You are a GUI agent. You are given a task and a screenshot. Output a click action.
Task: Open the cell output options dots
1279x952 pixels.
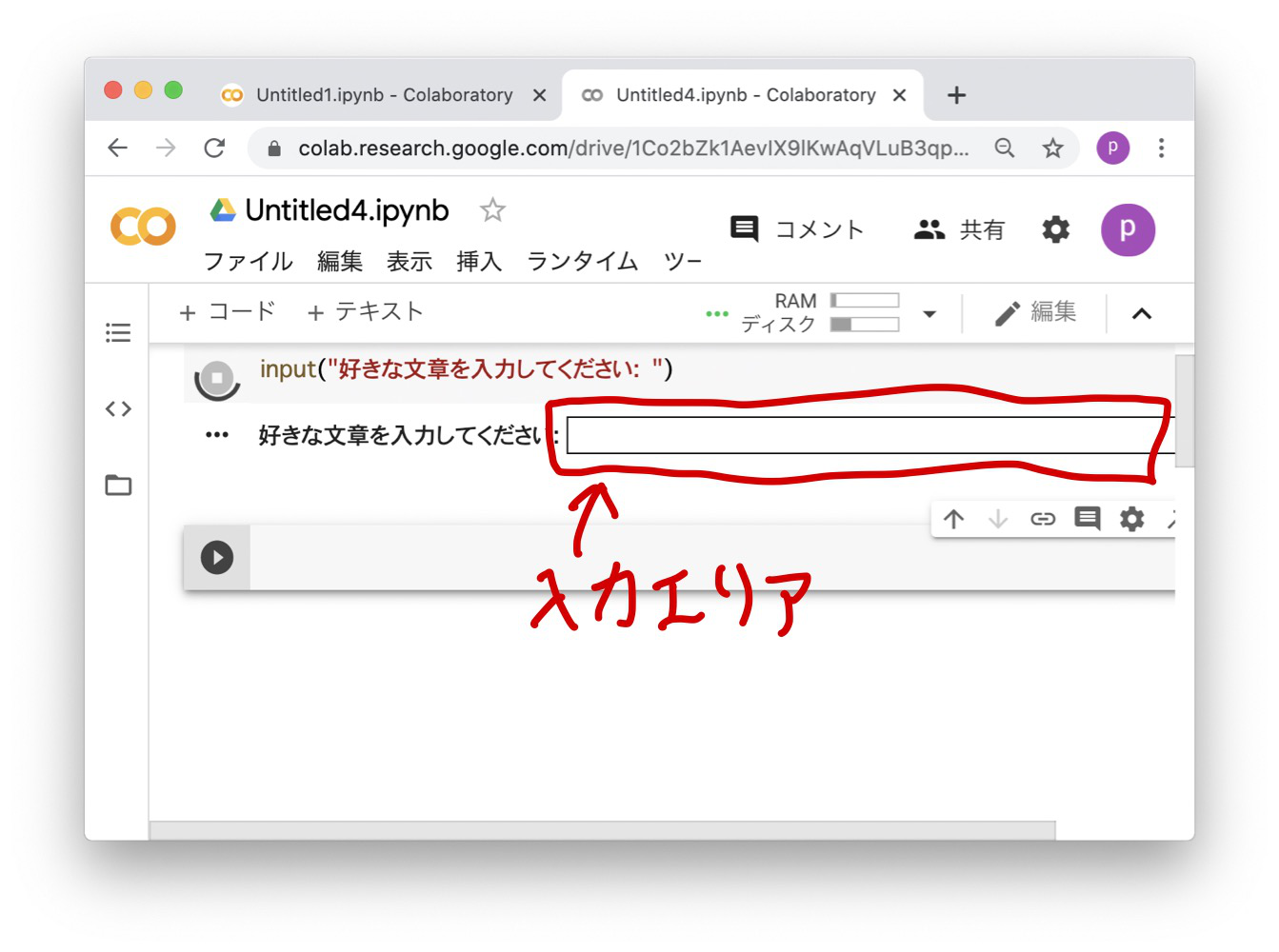click(217, 435)
